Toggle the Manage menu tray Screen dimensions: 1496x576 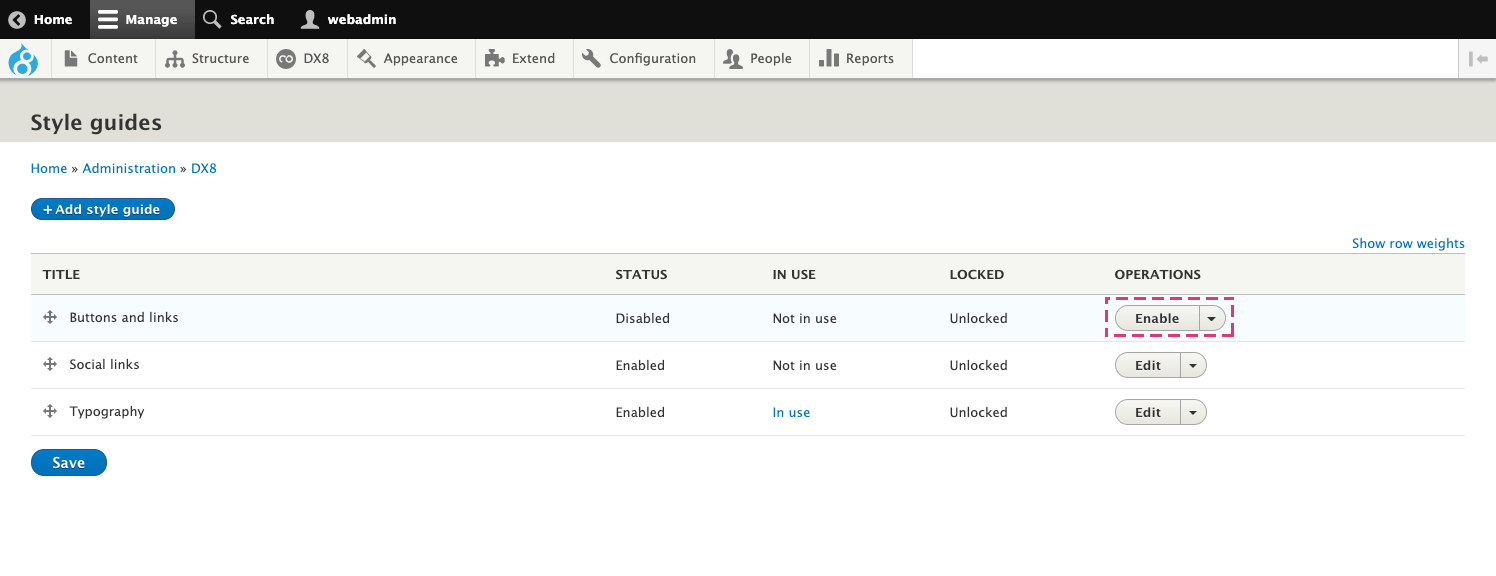pyautogui.click(x=138, y=19)
